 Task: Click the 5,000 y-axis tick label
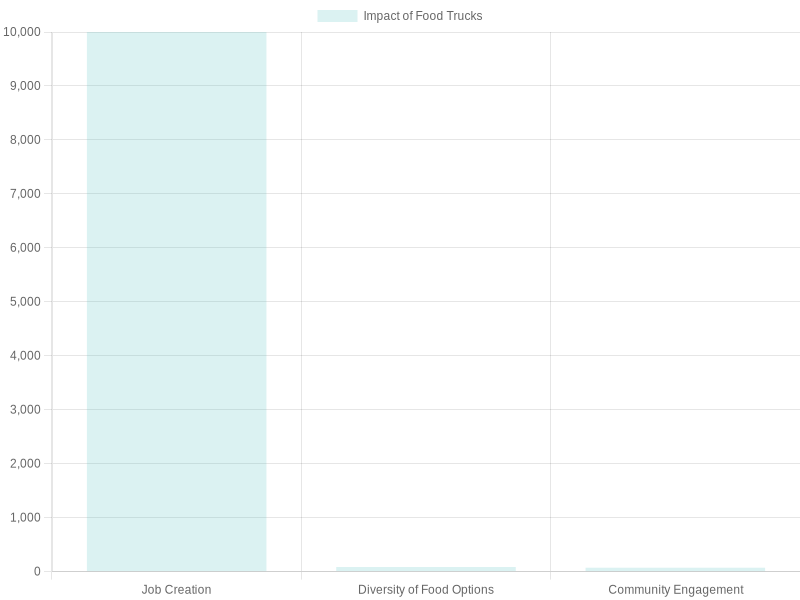click(24, 302)
